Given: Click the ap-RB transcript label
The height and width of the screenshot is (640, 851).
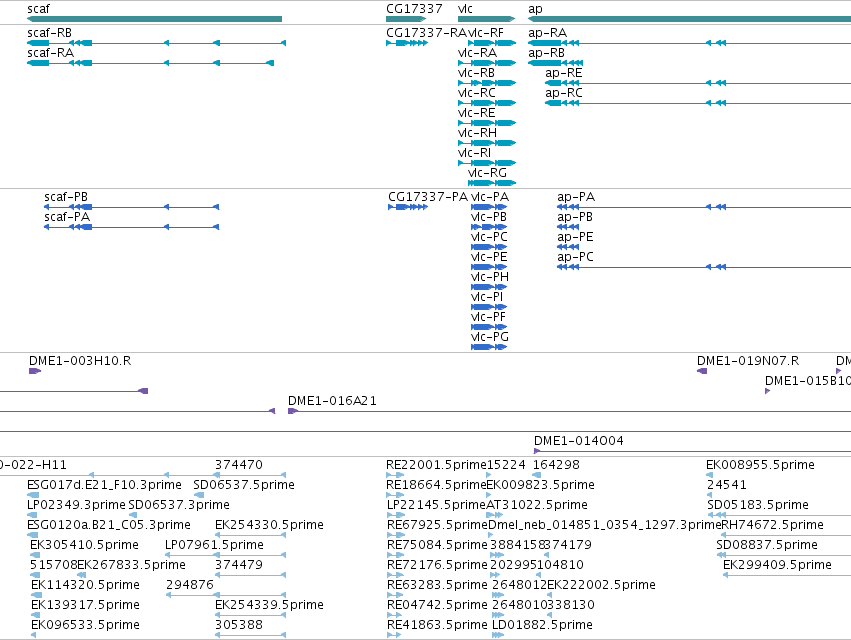Looking at the screenshot, I should click(547, 53).
